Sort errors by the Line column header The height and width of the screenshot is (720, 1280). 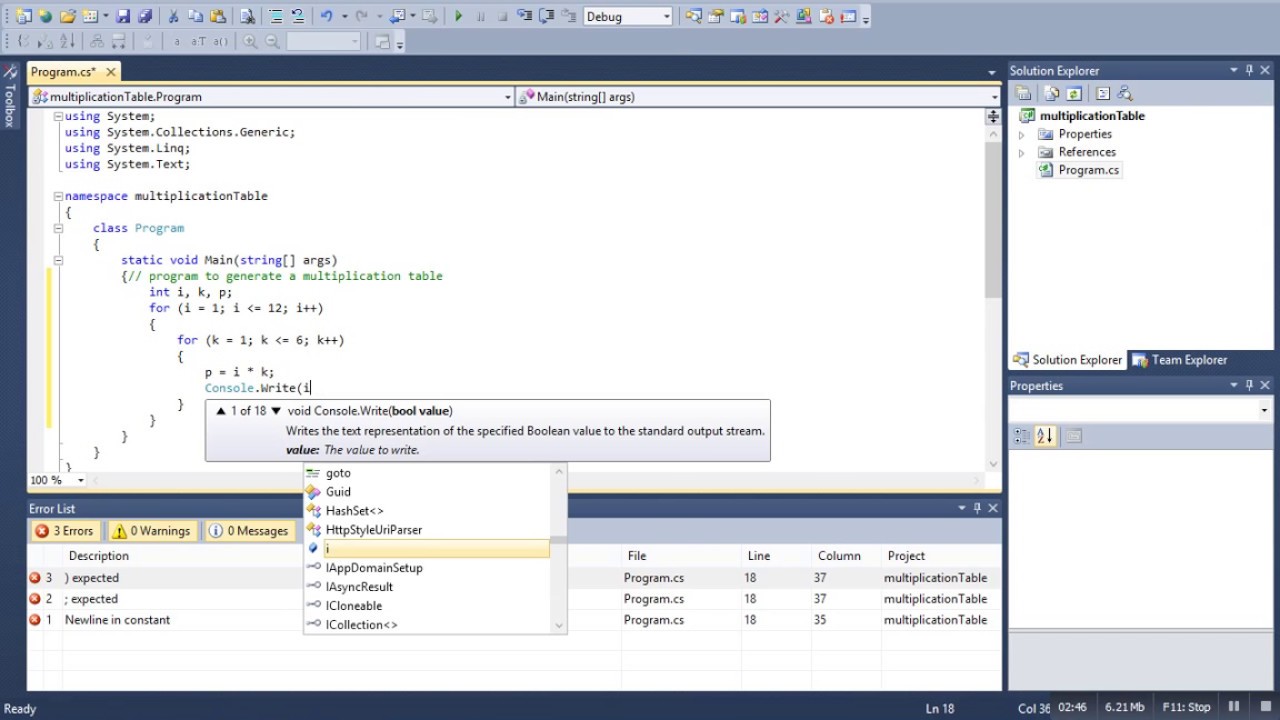[759, 556]
